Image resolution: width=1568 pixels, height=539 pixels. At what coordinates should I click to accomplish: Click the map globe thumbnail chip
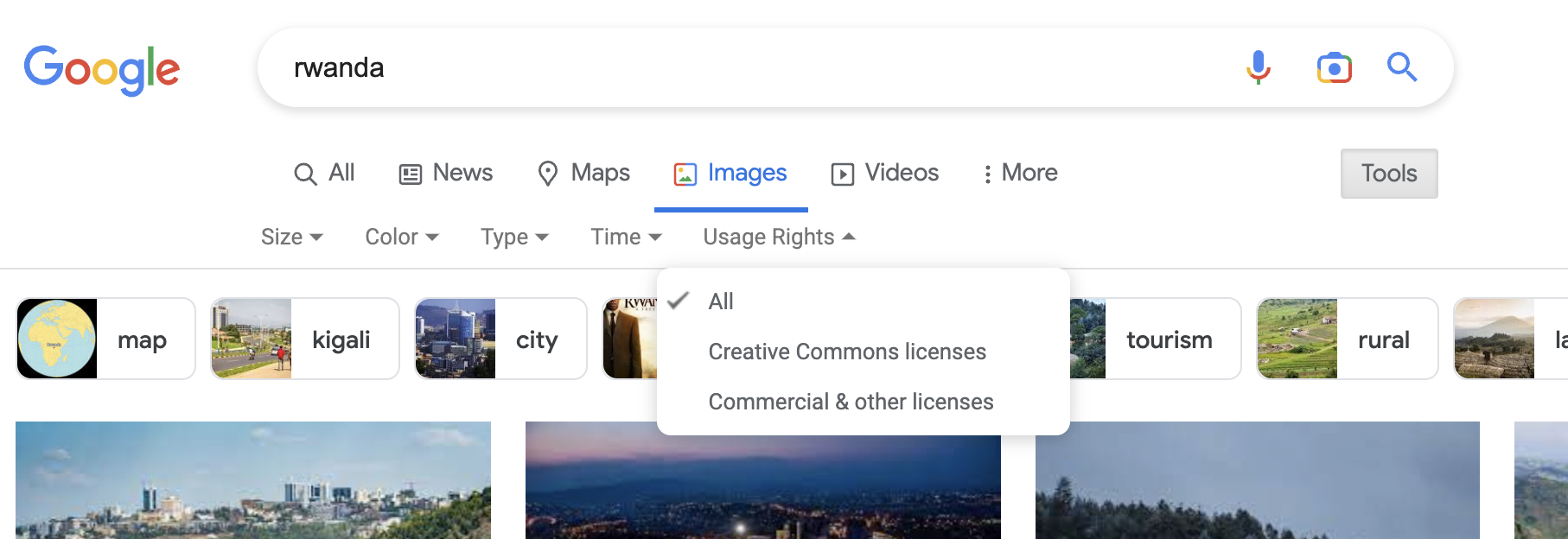58,339
